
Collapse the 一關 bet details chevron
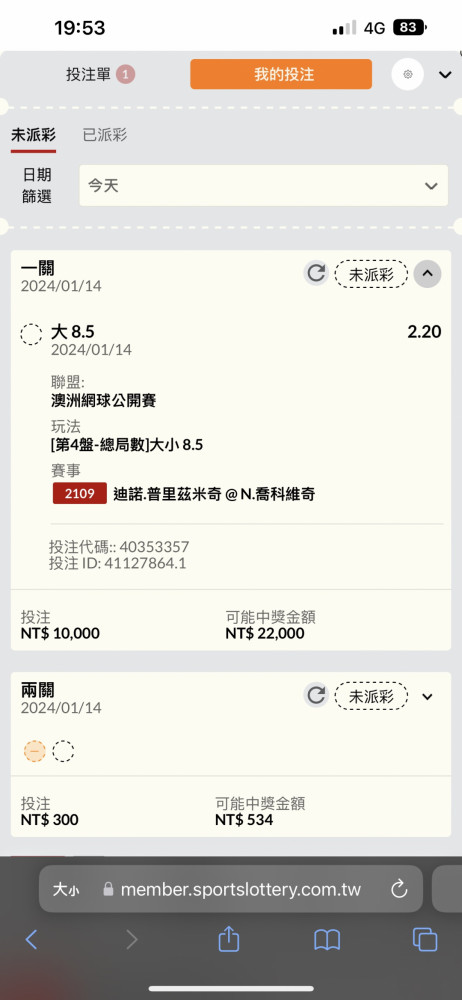click(428, 274)
